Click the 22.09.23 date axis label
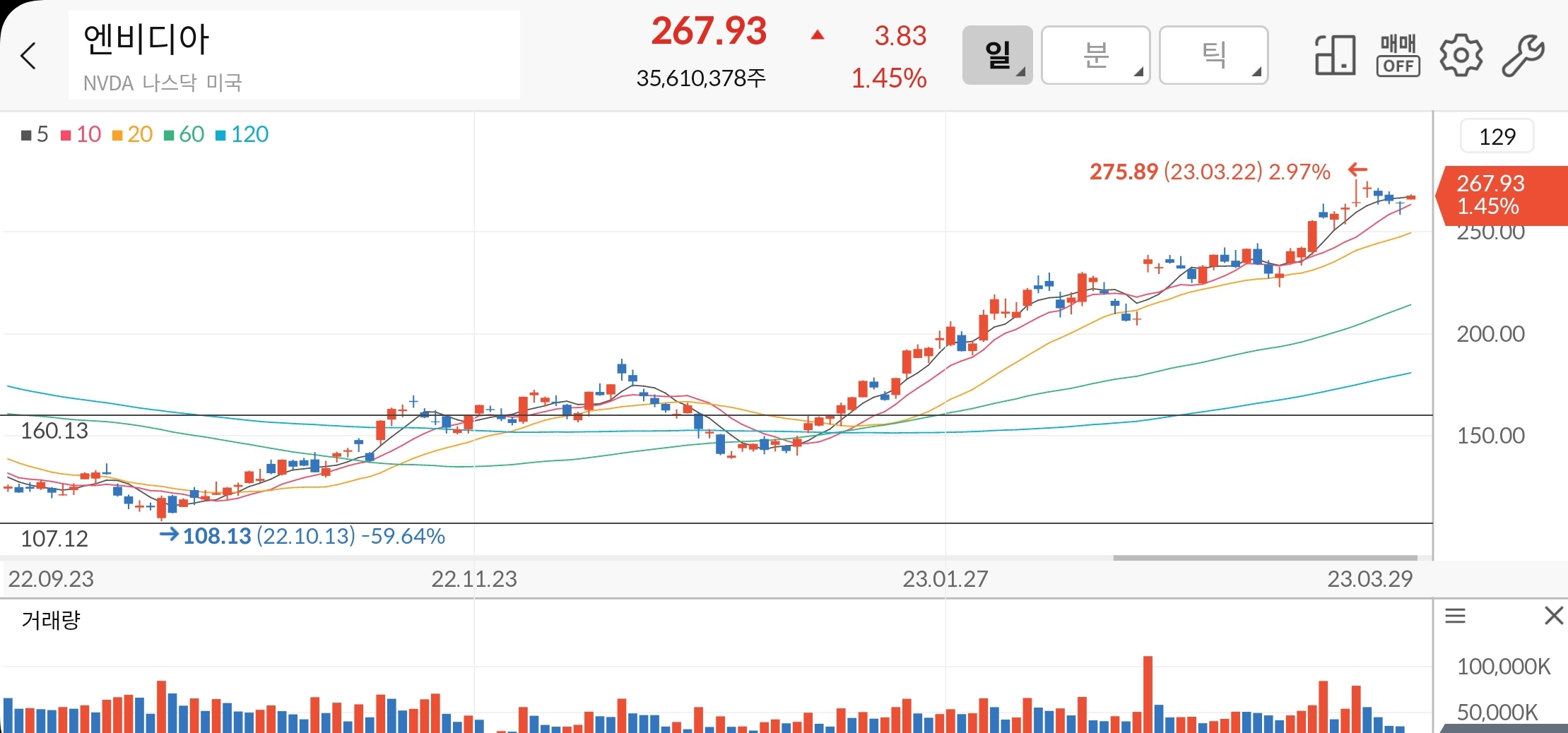Viewport: 1568px width, 733px height. [x=51, y=579]
